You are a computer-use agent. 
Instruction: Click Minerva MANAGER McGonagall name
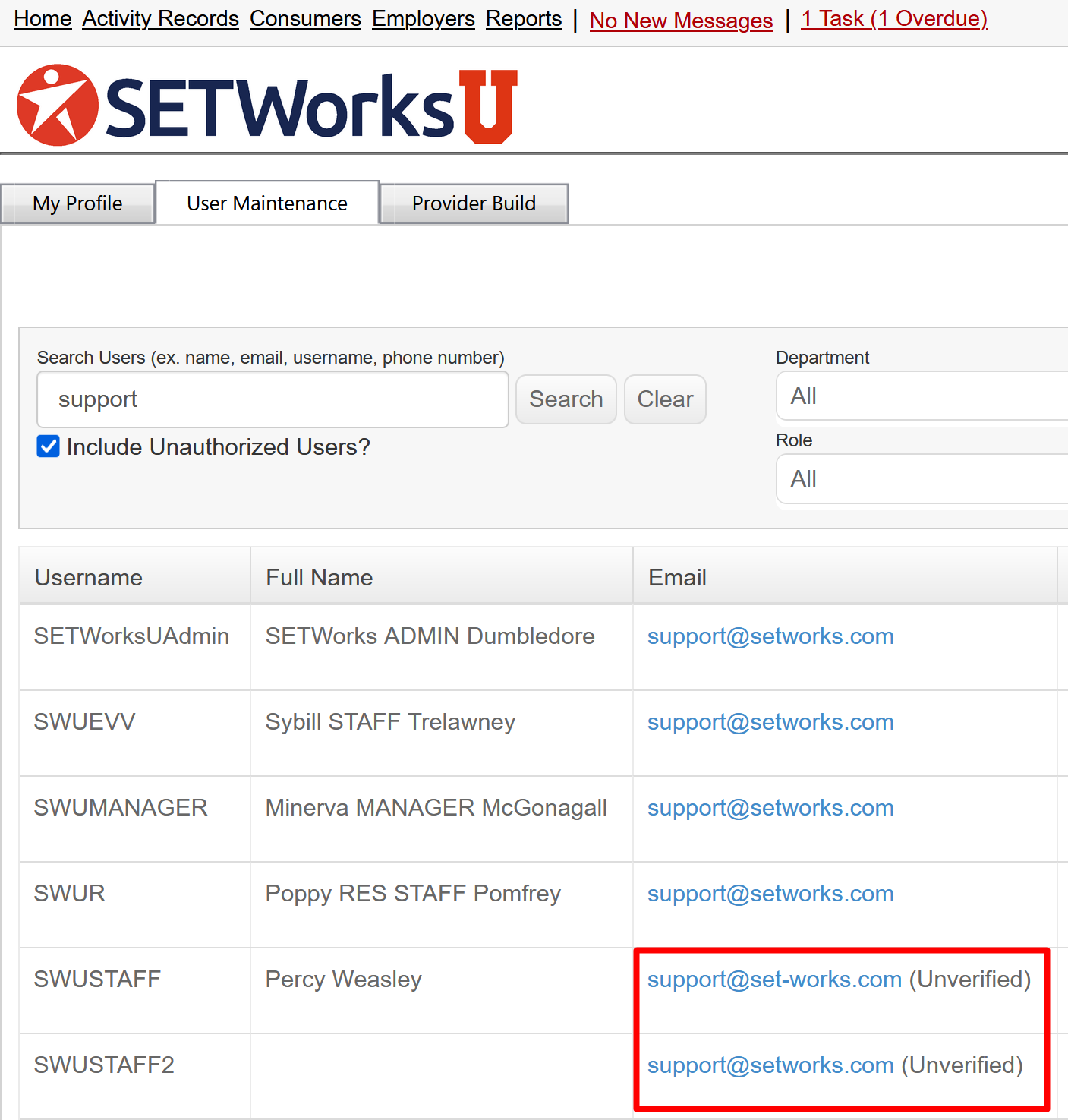click(x=436, y=808)
